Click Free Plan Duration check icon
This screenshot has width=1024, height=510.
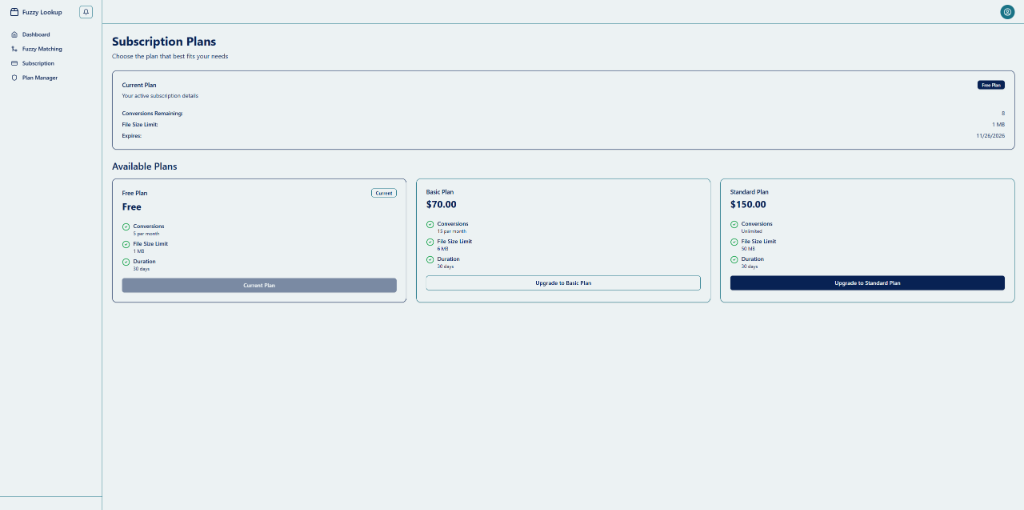click(x=126, y=262)
